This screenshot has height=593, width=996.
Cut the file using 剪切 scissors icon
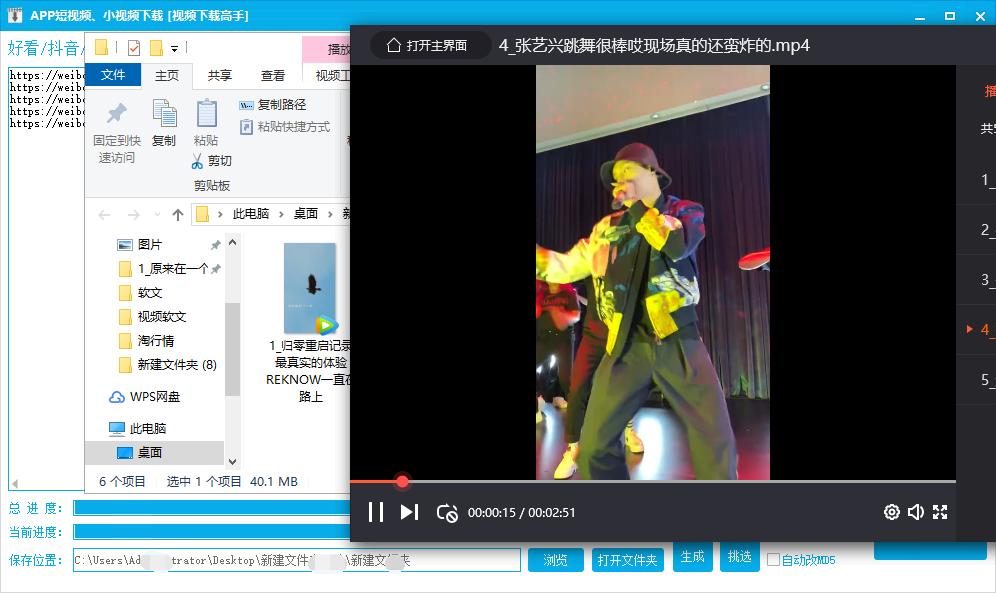197,161
